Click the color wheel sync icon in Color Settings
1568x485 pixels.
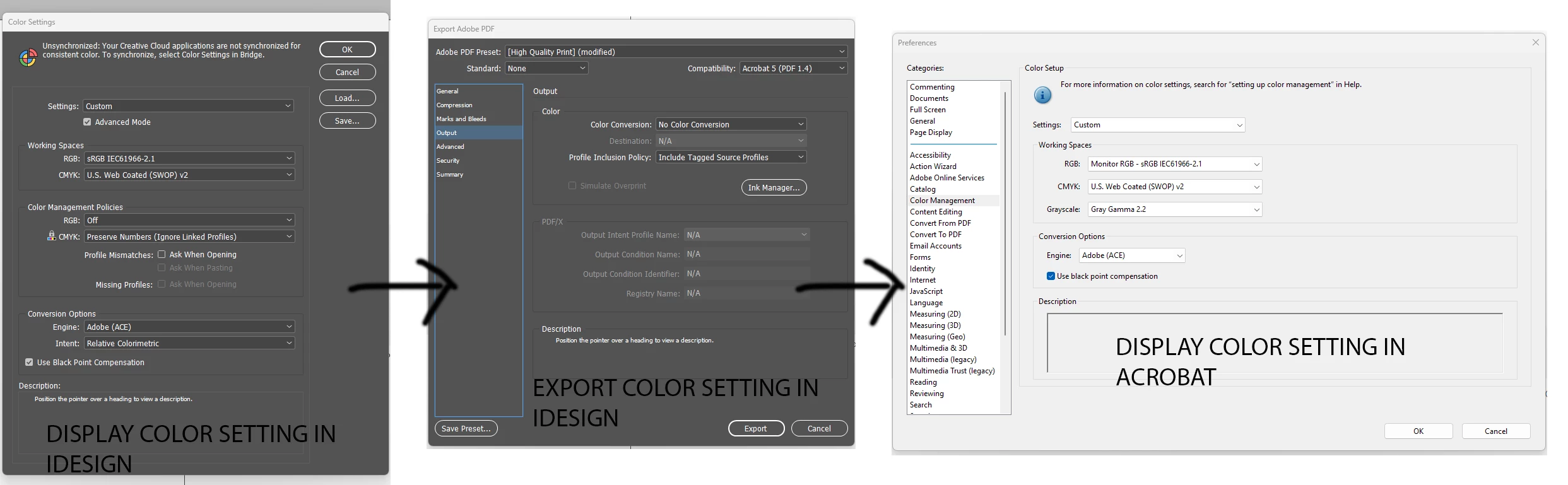point(28,58)
